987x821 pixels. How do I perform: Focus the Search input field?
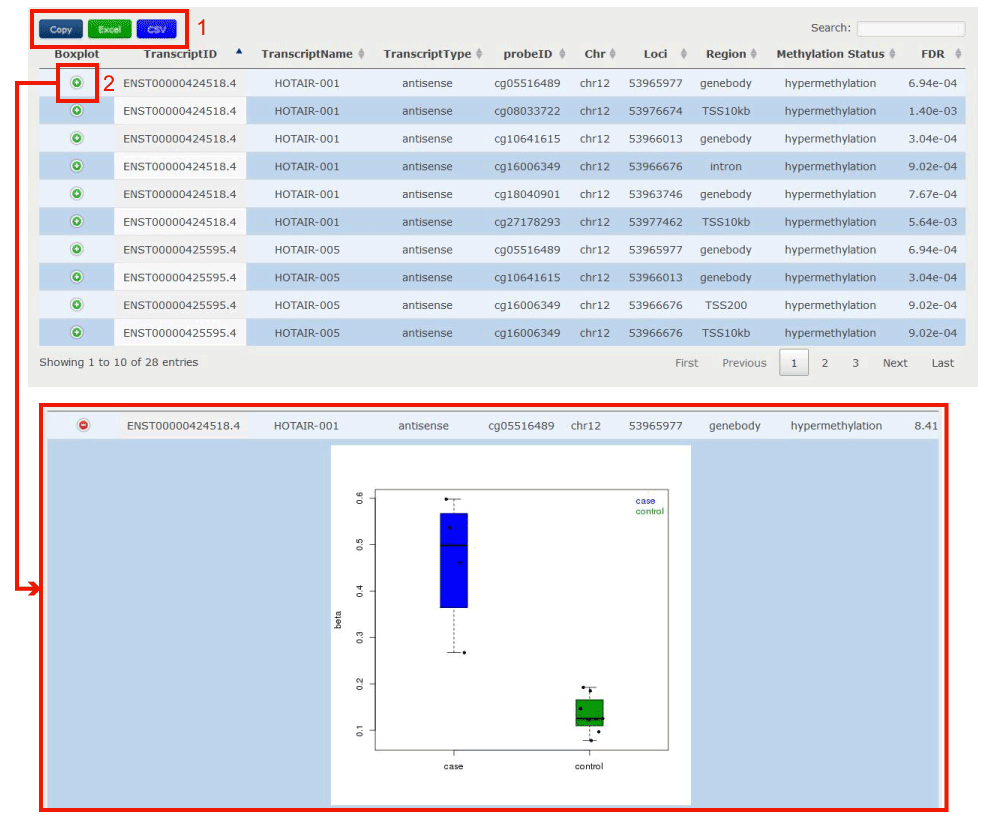(910, 29)
